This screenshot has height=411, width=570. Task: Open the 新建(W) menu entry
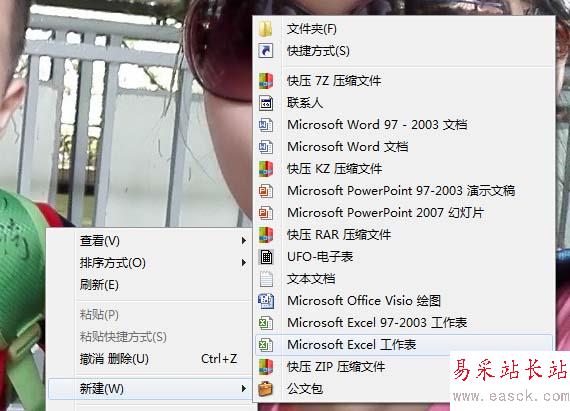(149, 389)
